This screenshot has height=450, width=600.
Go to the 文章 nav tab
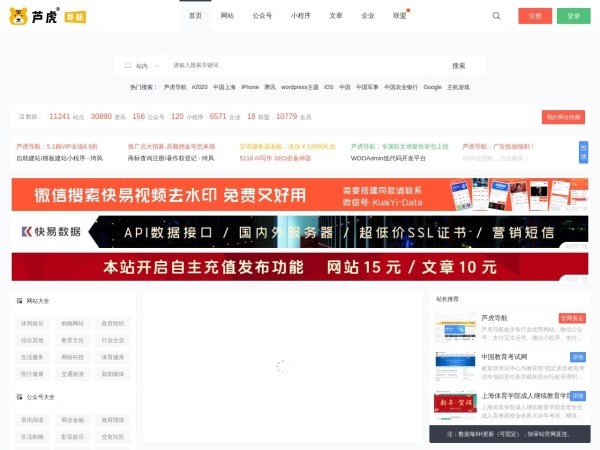(336, 16)
